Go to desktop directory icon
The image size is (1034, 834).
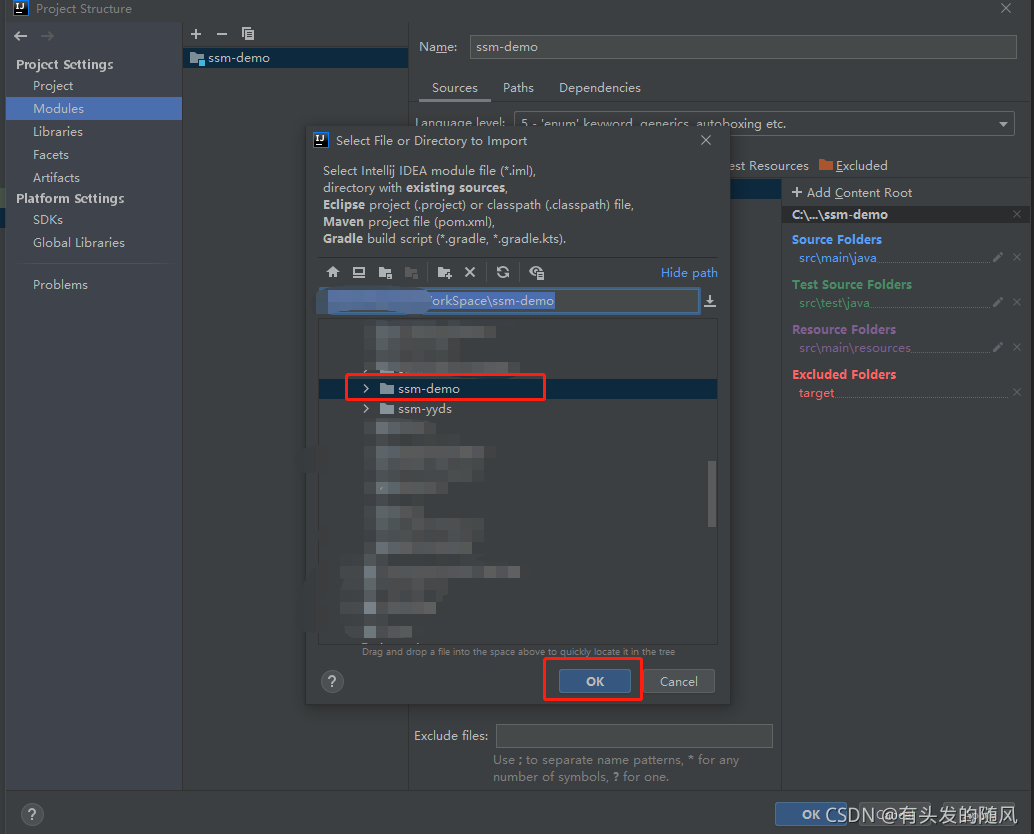pyautogui.click(x=359, y=272)
